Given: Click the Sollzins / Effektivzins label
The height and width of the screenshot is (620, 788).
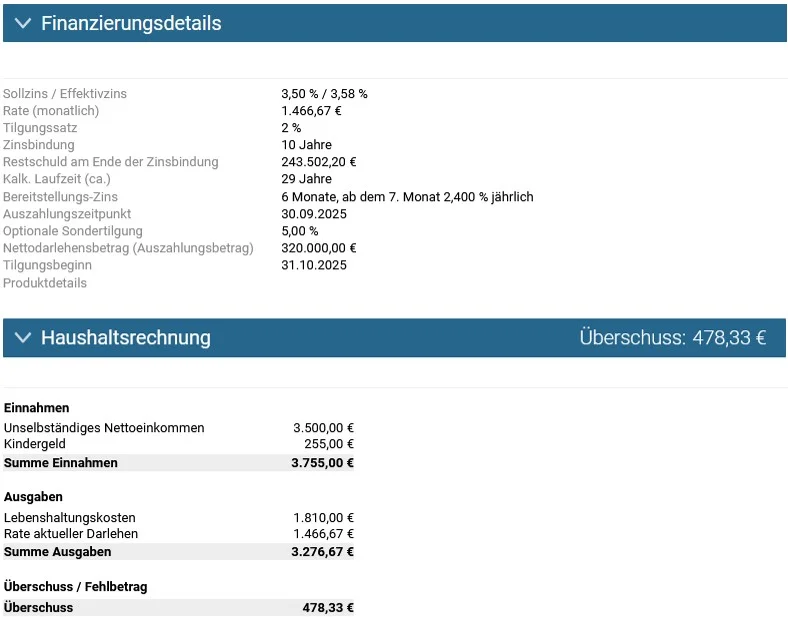Looking at the screenshot, I should (x=65, y=93).
